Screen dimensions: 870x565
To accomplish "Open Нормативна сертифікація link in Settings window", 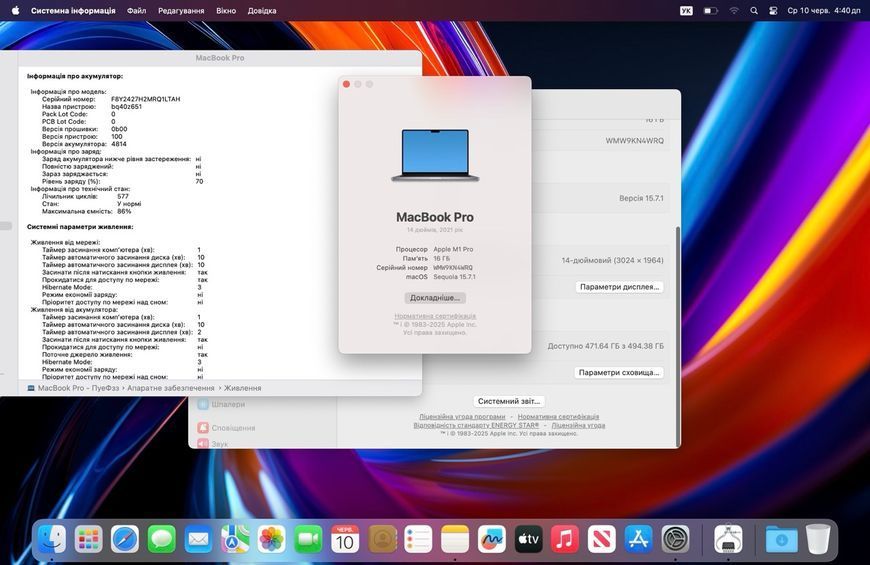I will (x=558, y=416).
